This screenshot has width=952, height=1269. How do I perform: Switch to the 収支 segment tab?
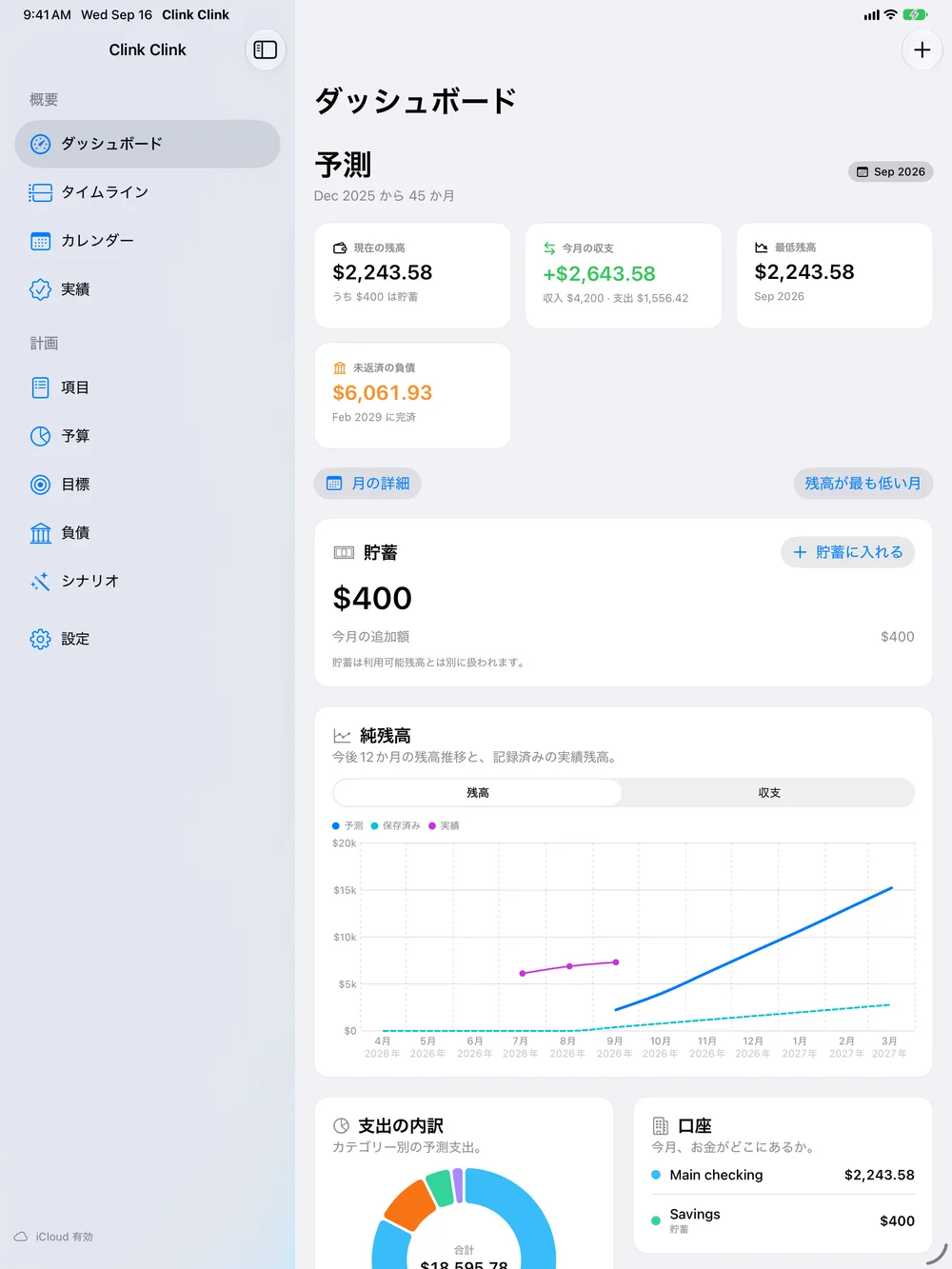tap(769, 793)
